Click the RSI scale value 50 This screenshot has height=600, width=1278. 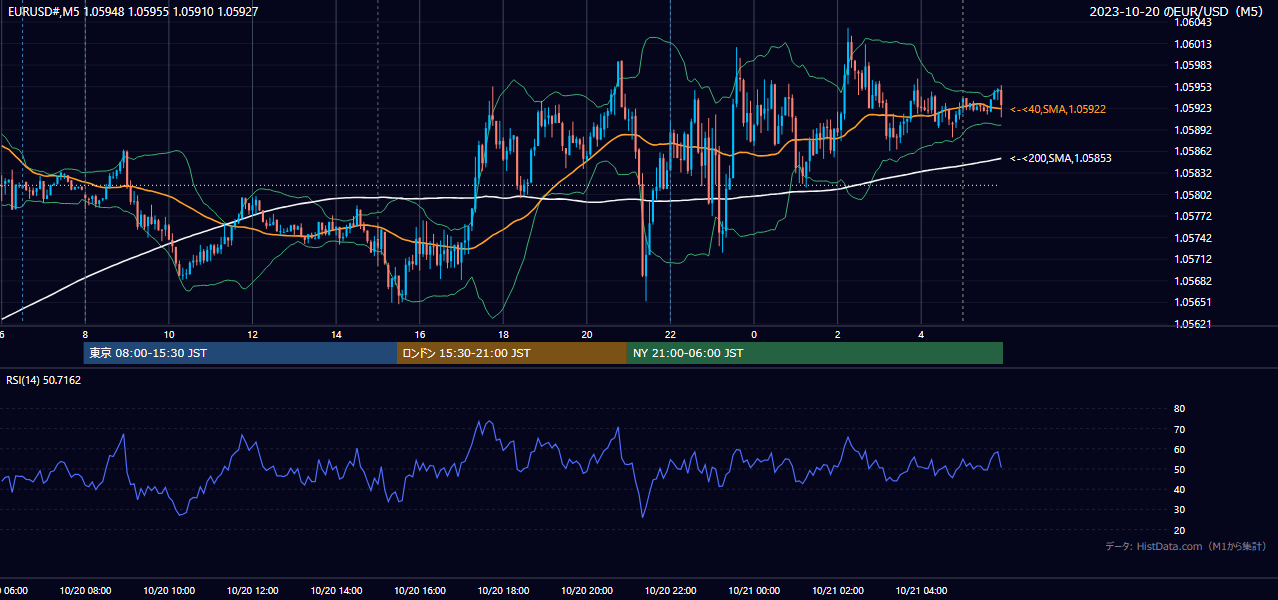click(x=1179, y=469)
